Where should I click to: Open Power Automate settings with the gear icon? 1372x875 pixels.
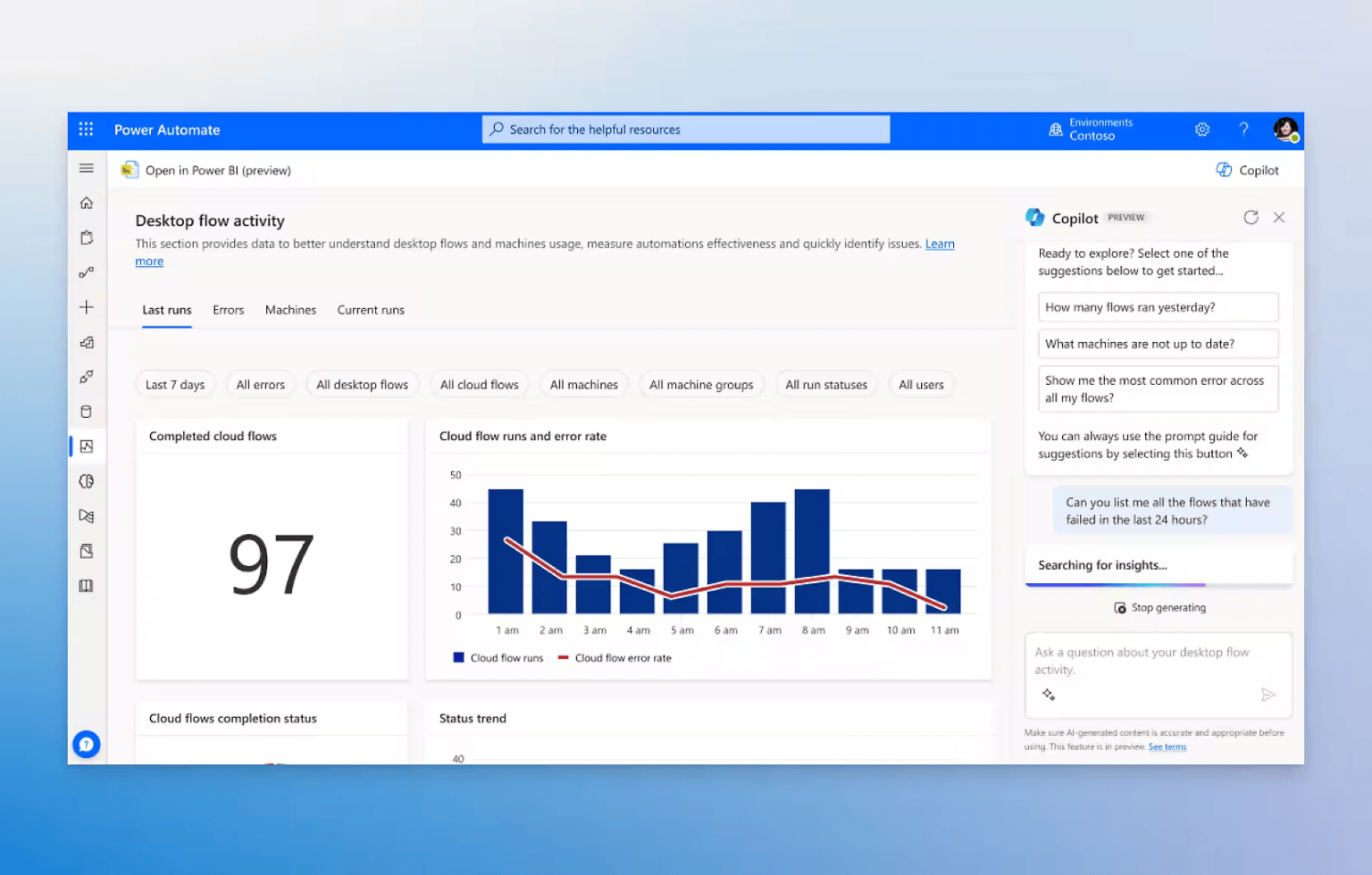click(x=1201, y=129)
